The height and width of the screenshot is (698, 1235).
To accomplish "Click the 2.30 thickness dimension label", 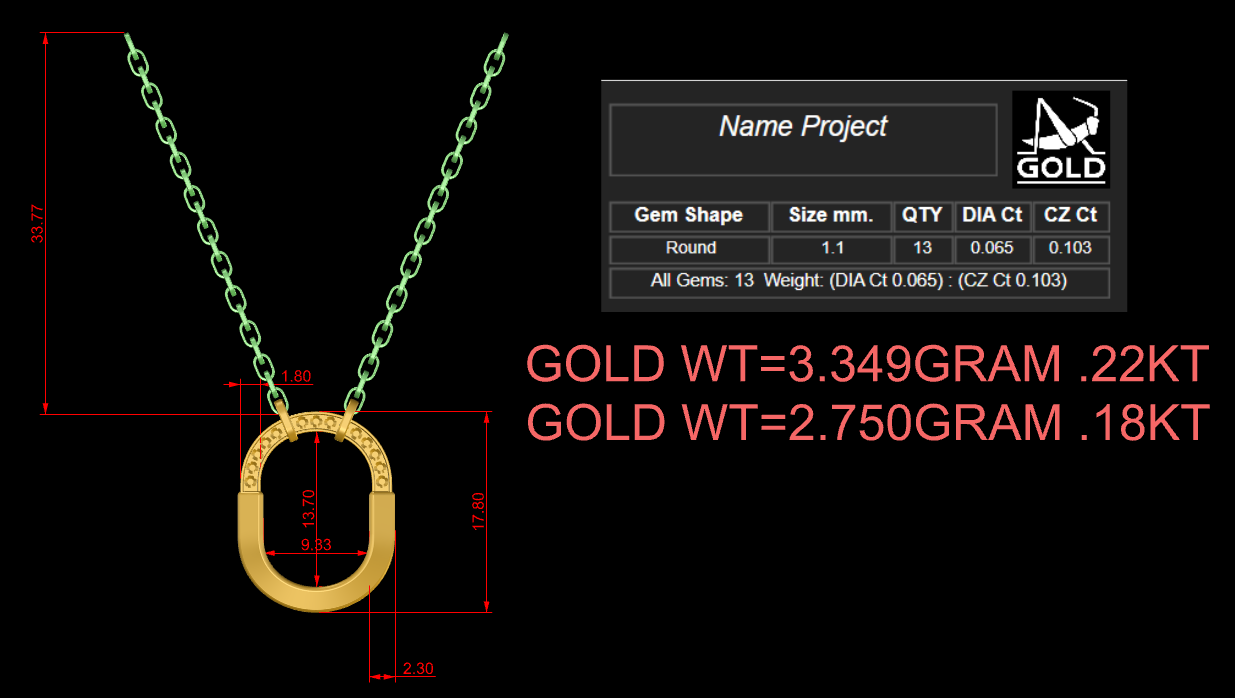I will (x=417, y=669).
